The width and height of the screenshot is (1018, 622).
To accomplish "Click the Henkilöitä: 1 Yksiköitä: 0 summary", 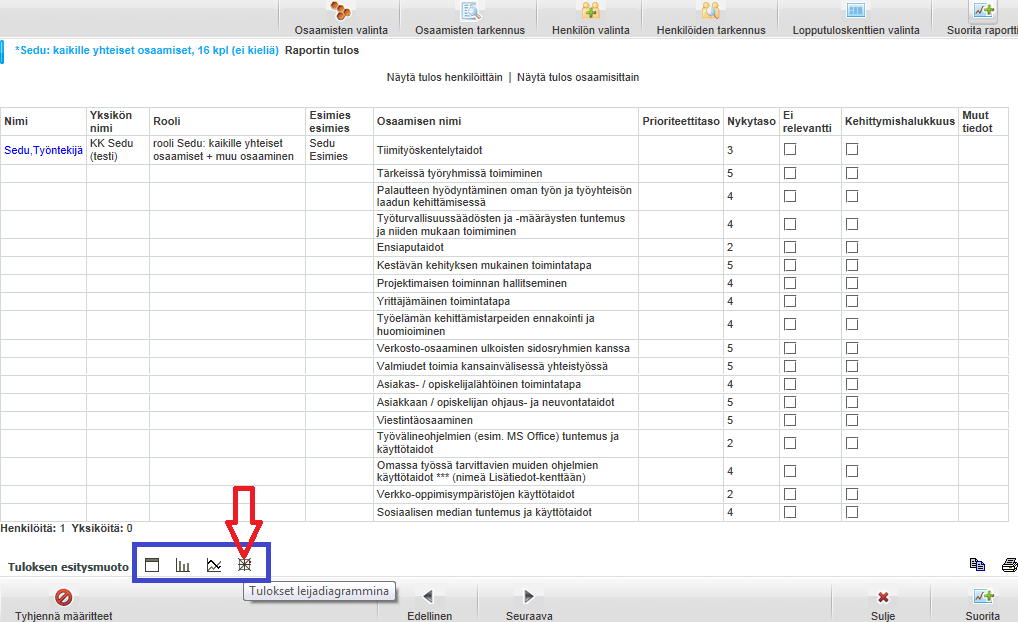I will [66, 529].
